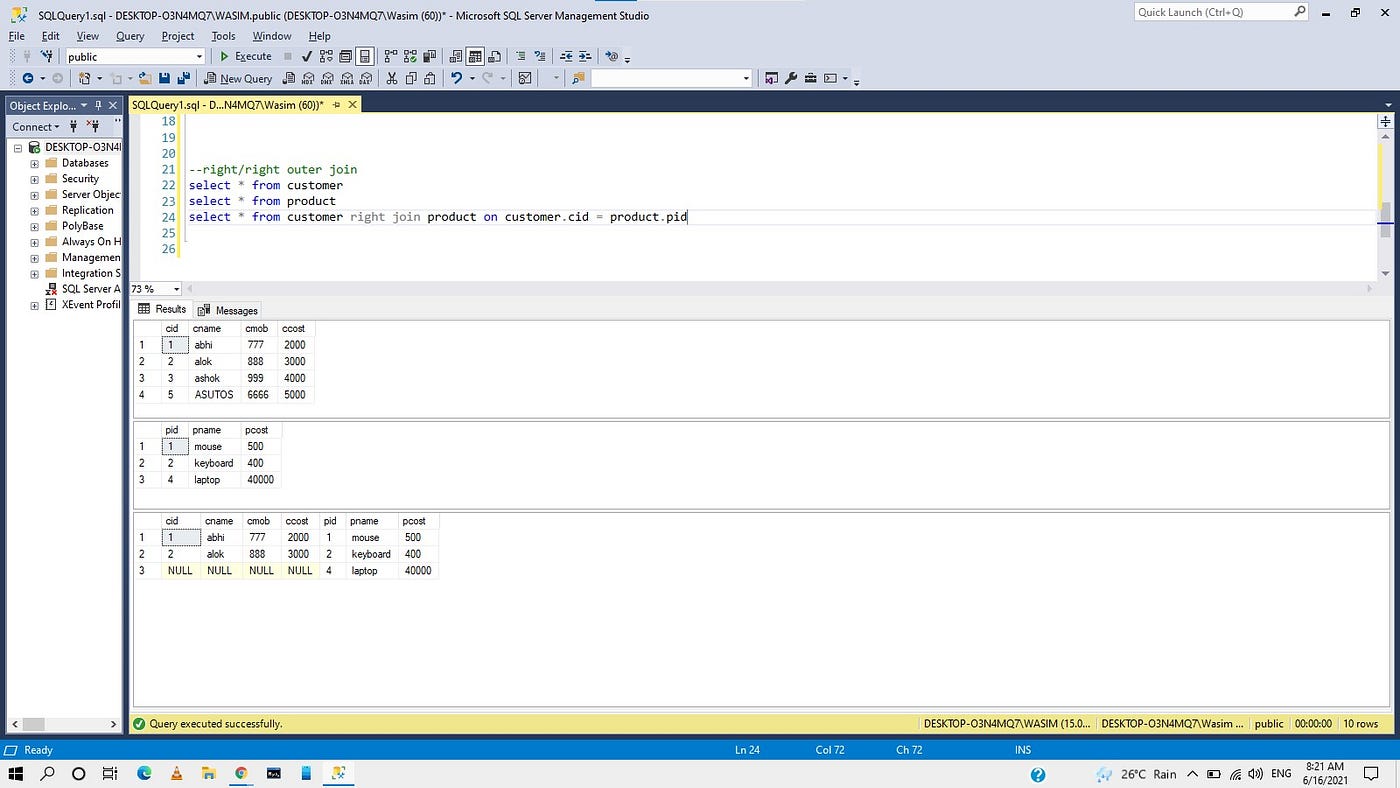Open the Query menu
1400x788 pixels.
point(130,36)
